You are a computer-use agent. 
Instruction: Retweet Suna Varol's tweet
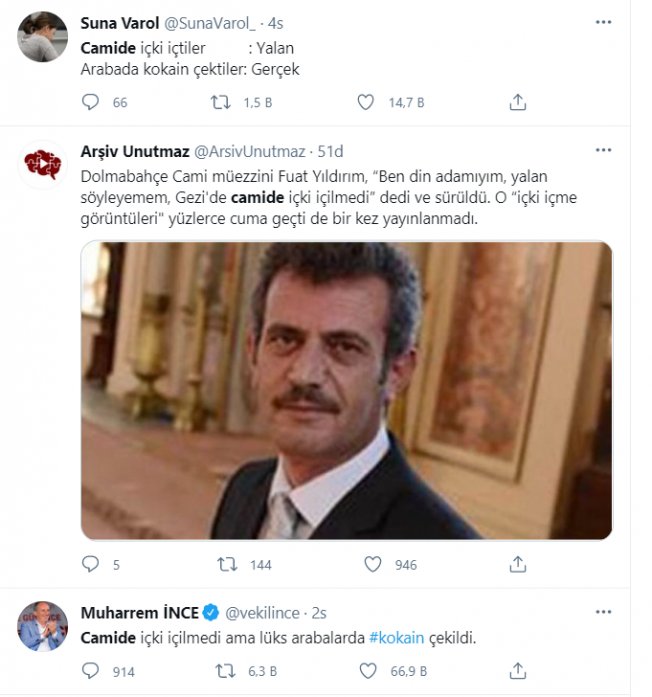click(220, 102)
